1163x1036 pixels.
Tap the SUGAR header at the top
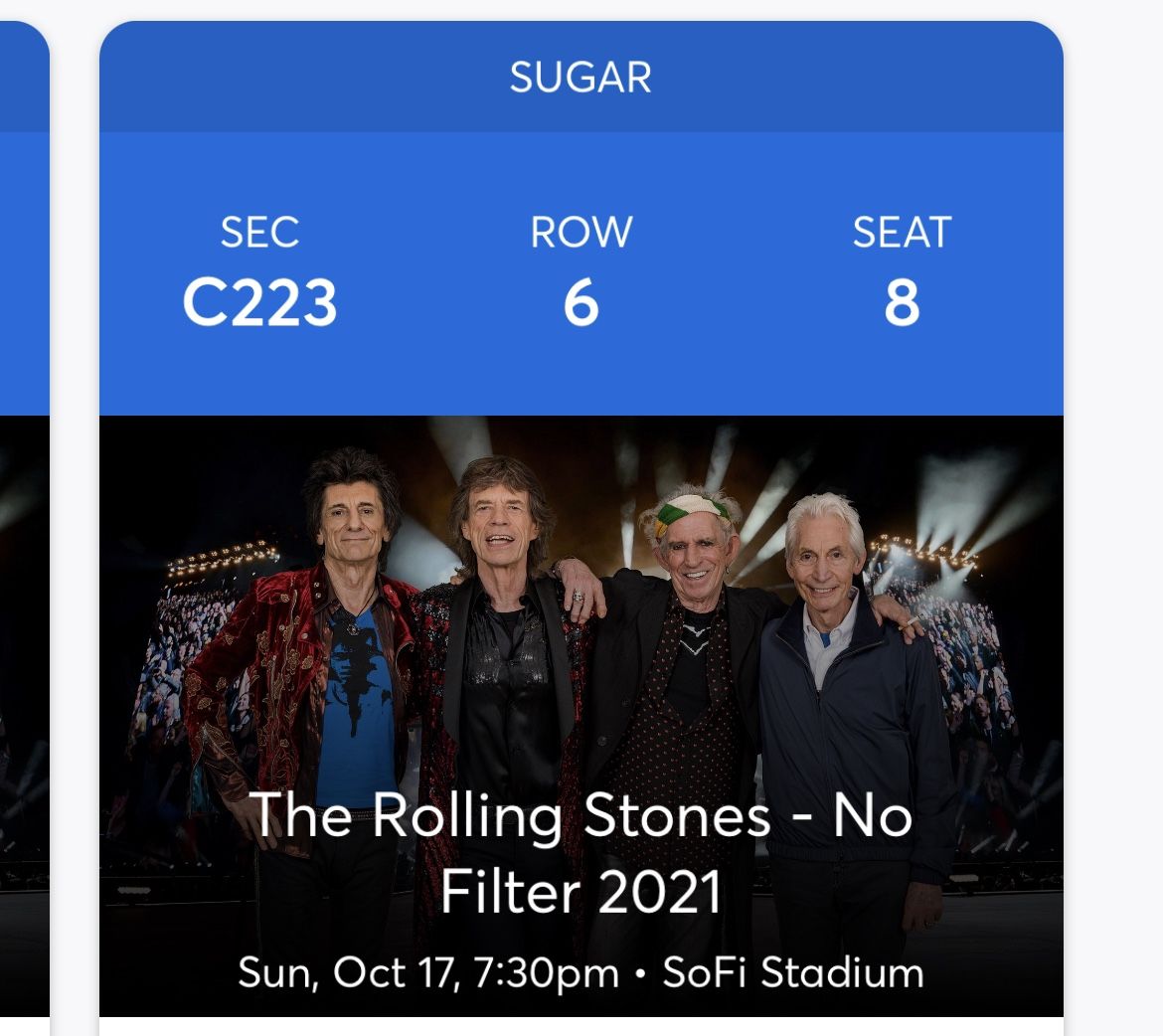coord(581,78)
